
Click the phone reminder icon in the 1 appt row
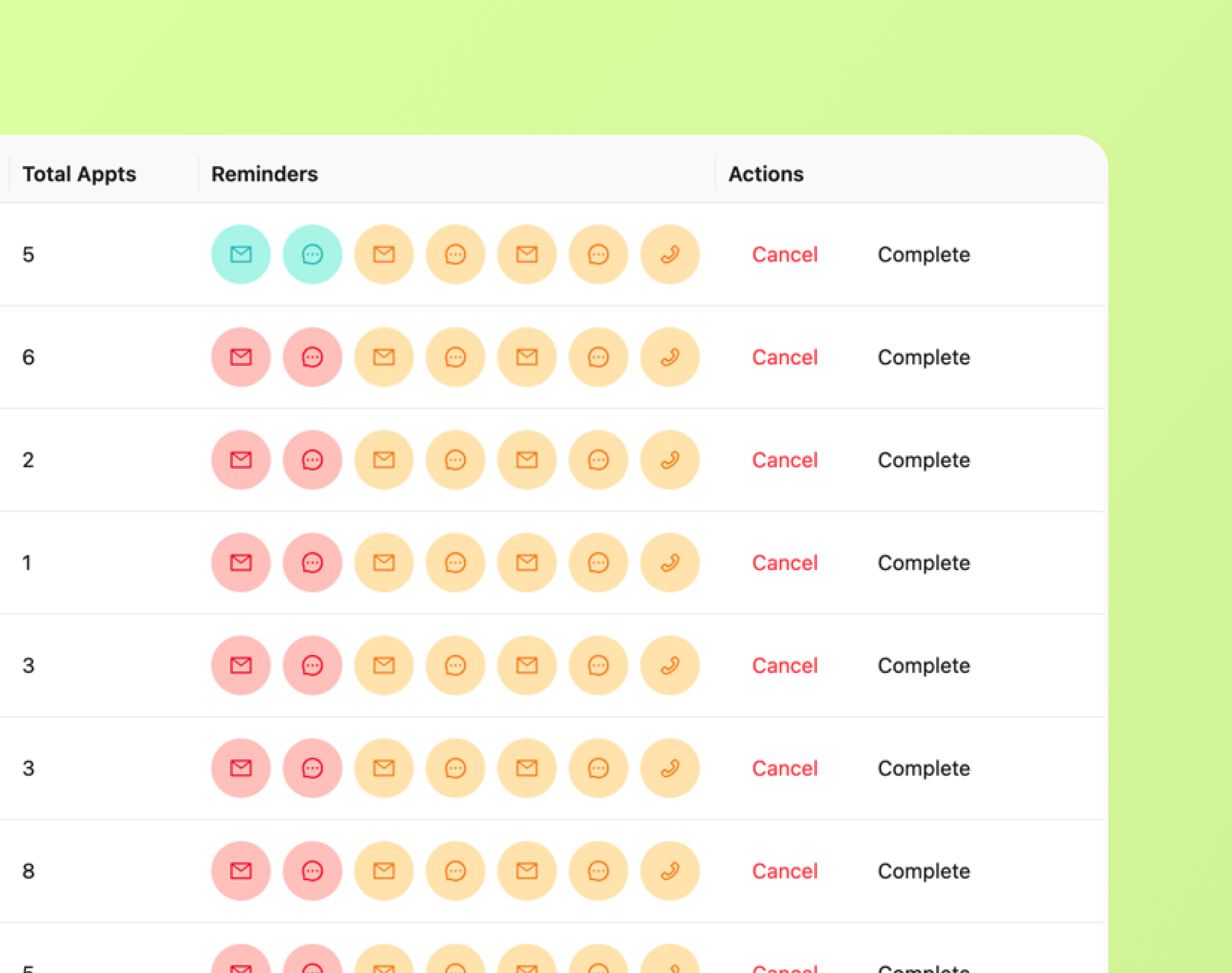point(670,563)
